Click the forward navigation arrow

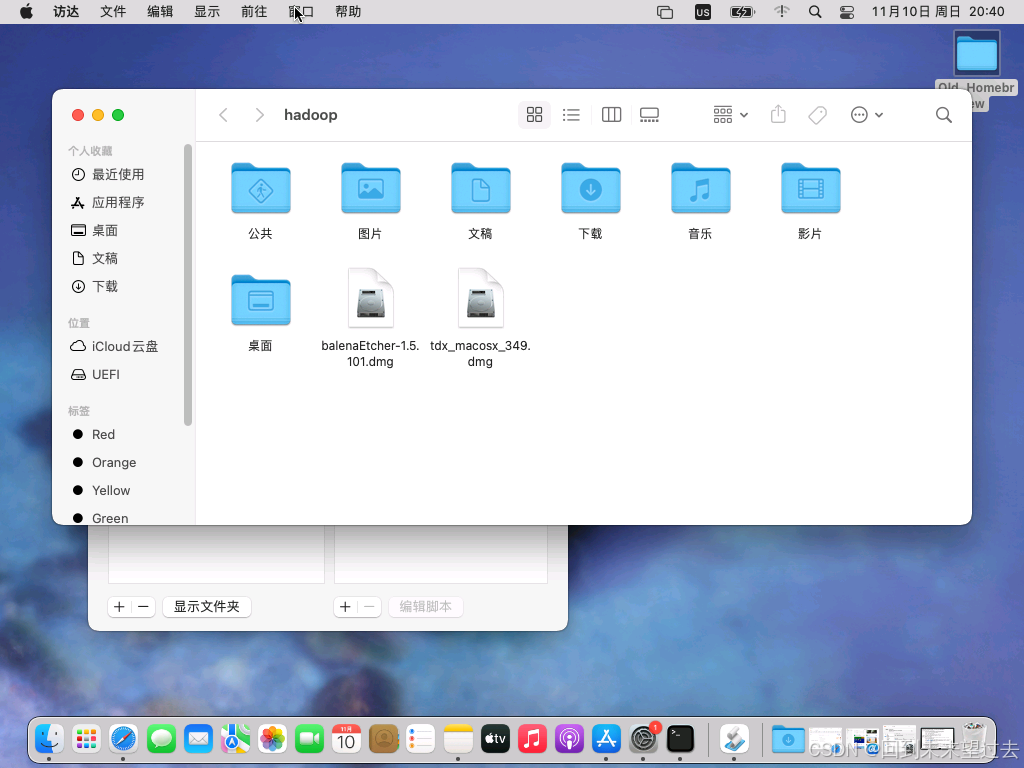click(259, 114)
